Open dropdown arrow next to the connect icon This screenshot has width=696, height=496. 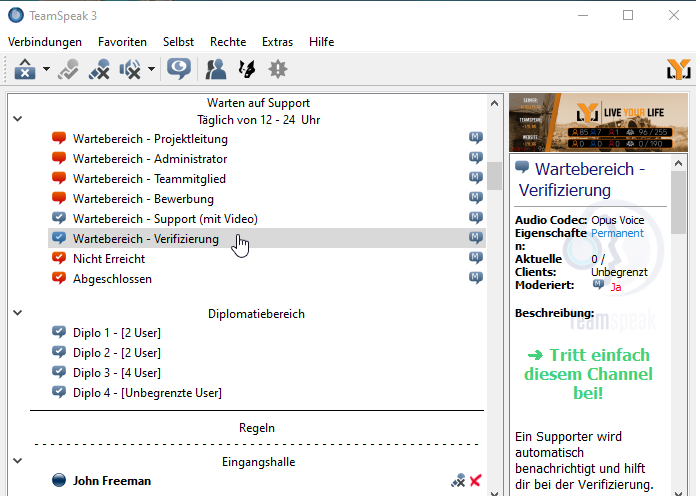pyautogui.click(x=46, y=69)
